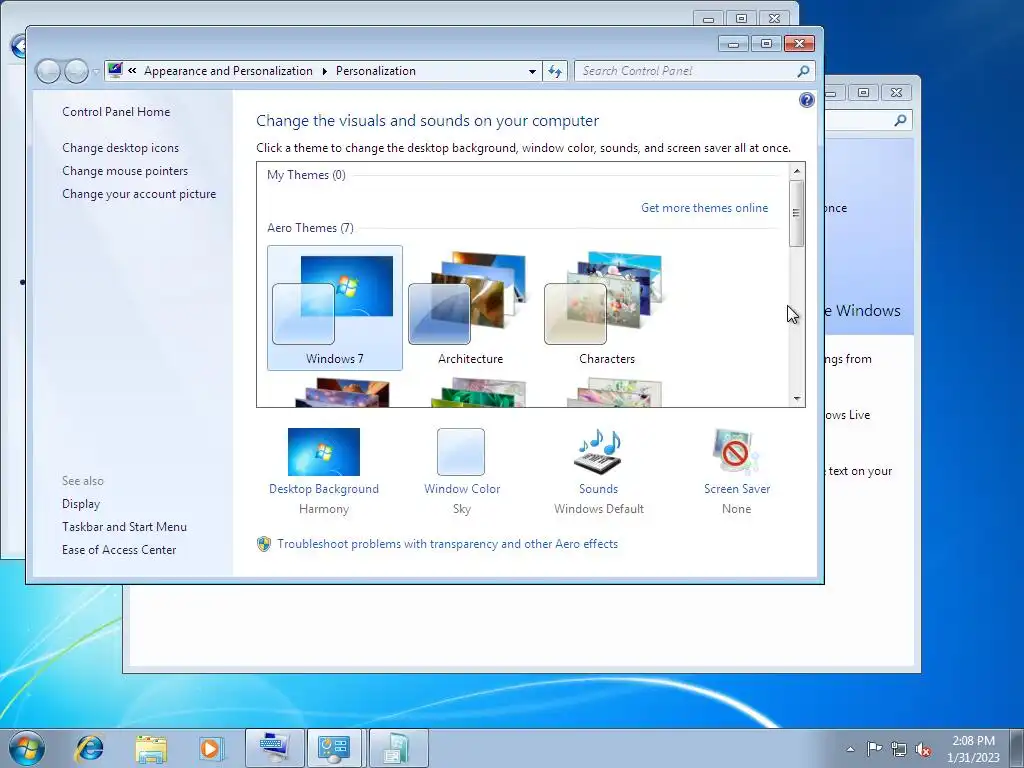Click the Desktop Background label
The image size is (1024, 768).
[323, 489]
